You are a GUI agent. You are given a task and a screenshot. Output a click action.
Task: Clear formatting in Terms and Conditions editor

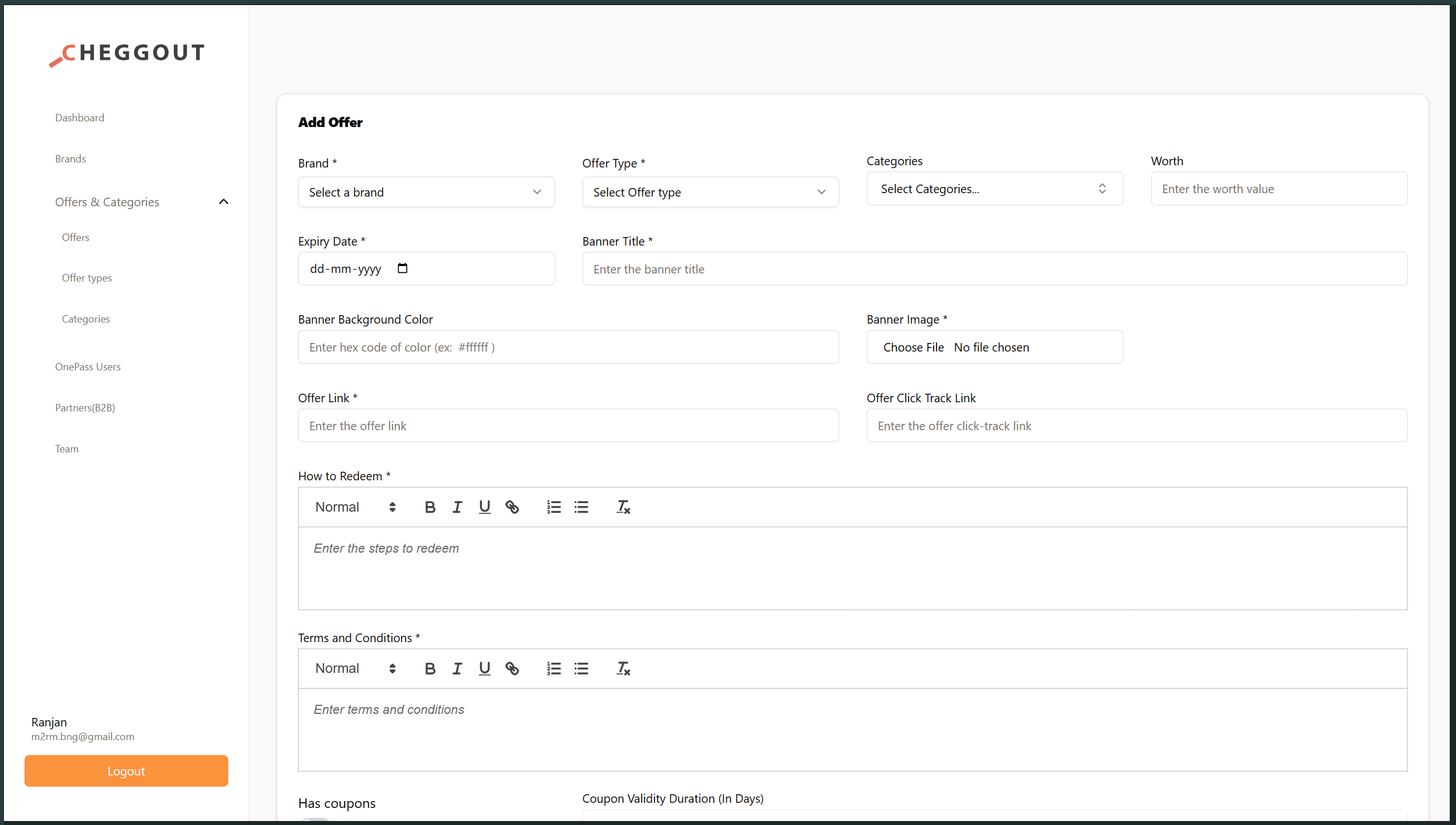[623, 668]
